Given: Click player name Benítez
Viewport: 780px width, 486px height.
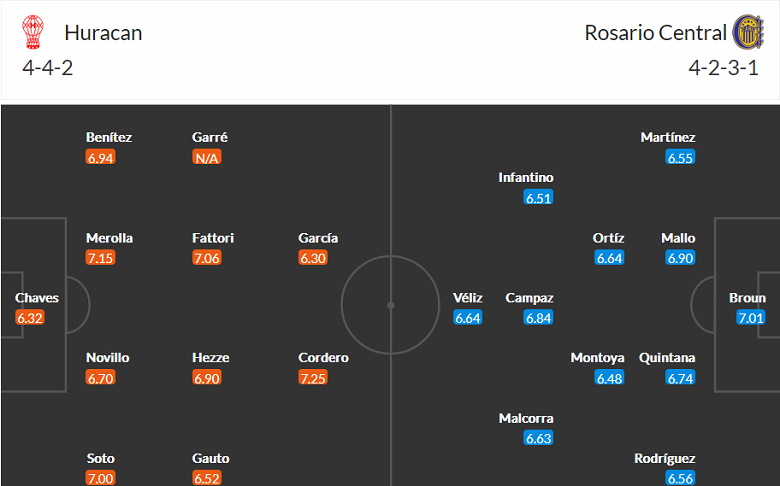Looking at the screenshot, I should click(x=109, y=137).
